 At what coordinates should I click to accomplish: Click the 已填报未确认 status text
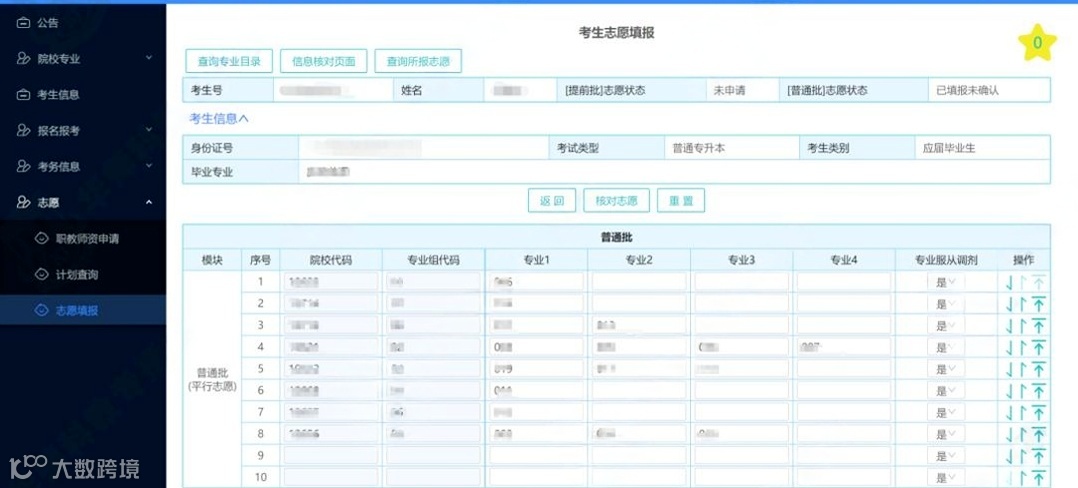tap(967, 90)
